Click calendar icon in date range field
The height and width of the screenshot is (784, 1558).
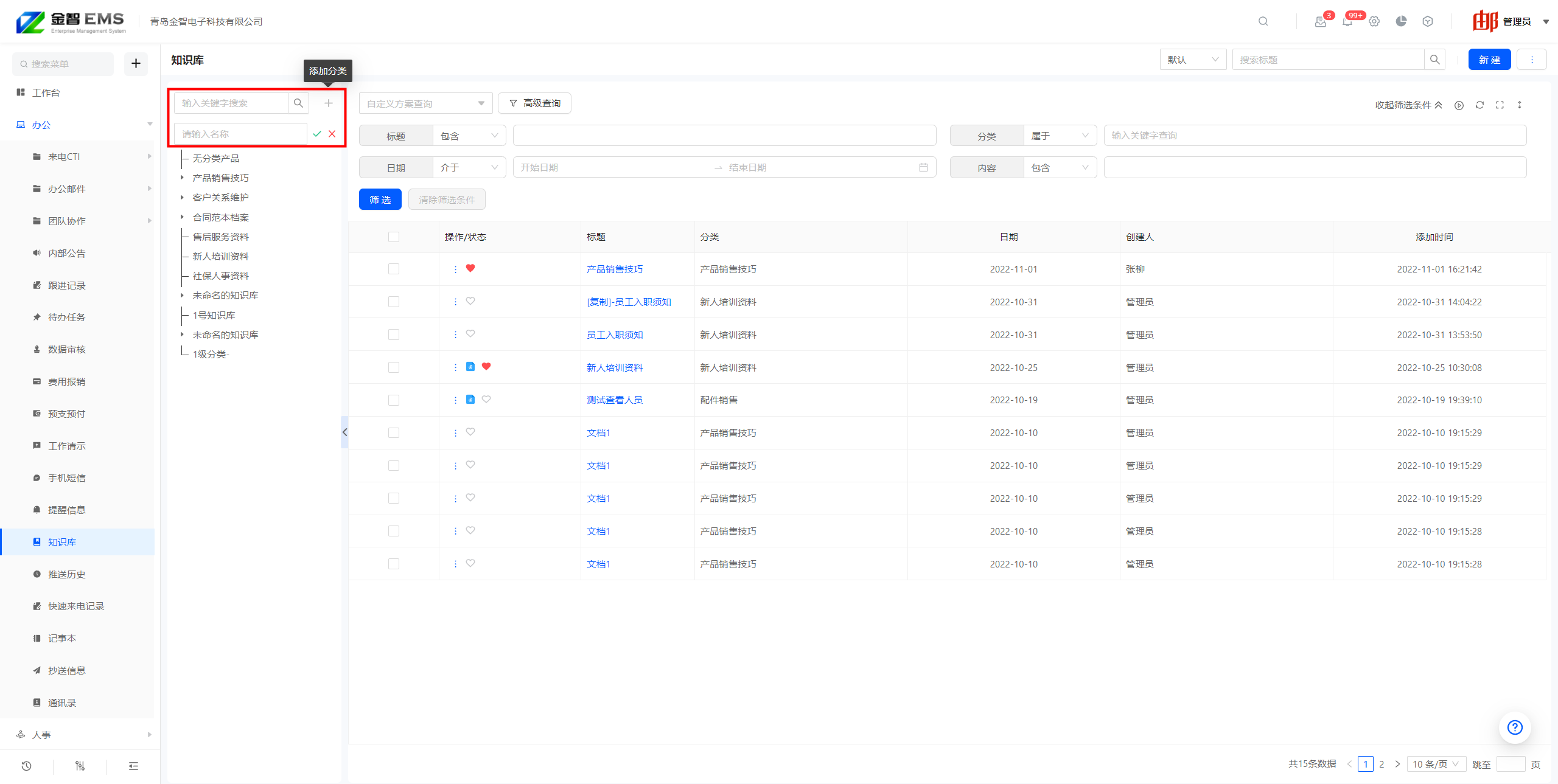click(x=923, y=167)
